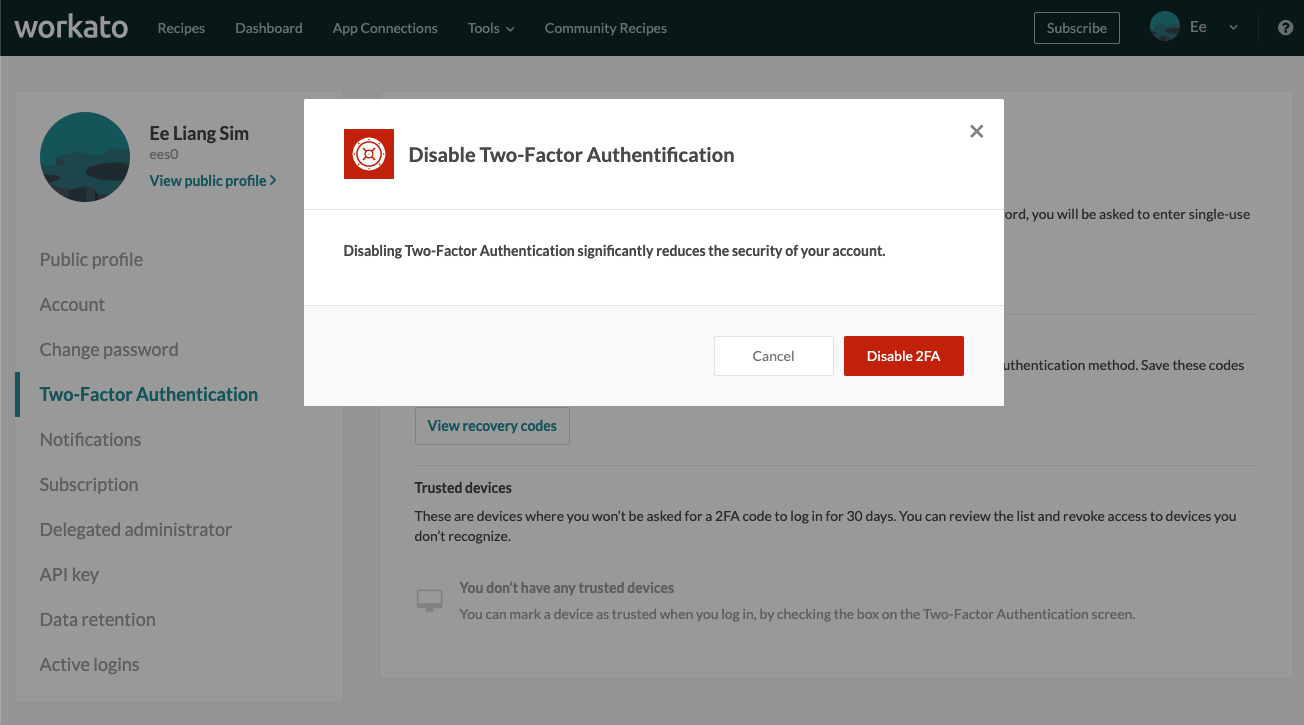Click the red 2FA shield icon in dialog
Viewport: 1304px width, 725px height.
[368, 154]
